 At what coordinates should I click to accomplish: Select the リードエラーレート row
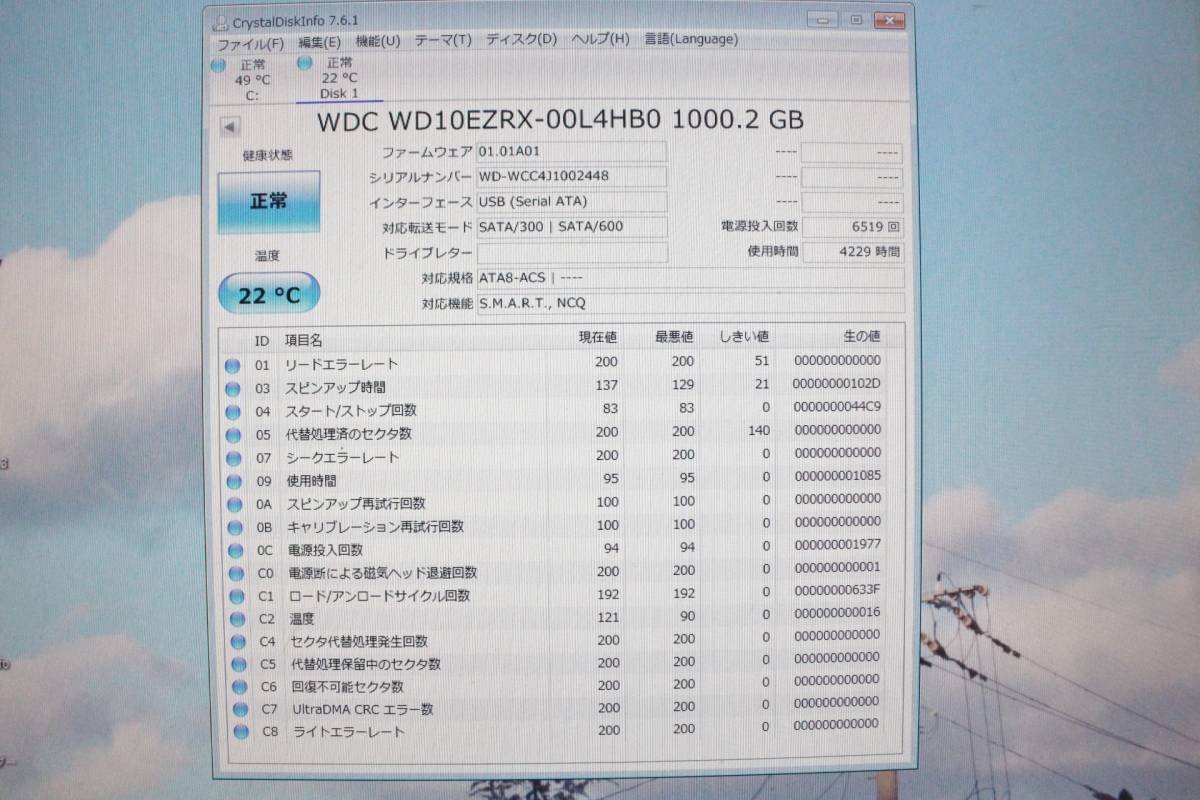[560, 363]
